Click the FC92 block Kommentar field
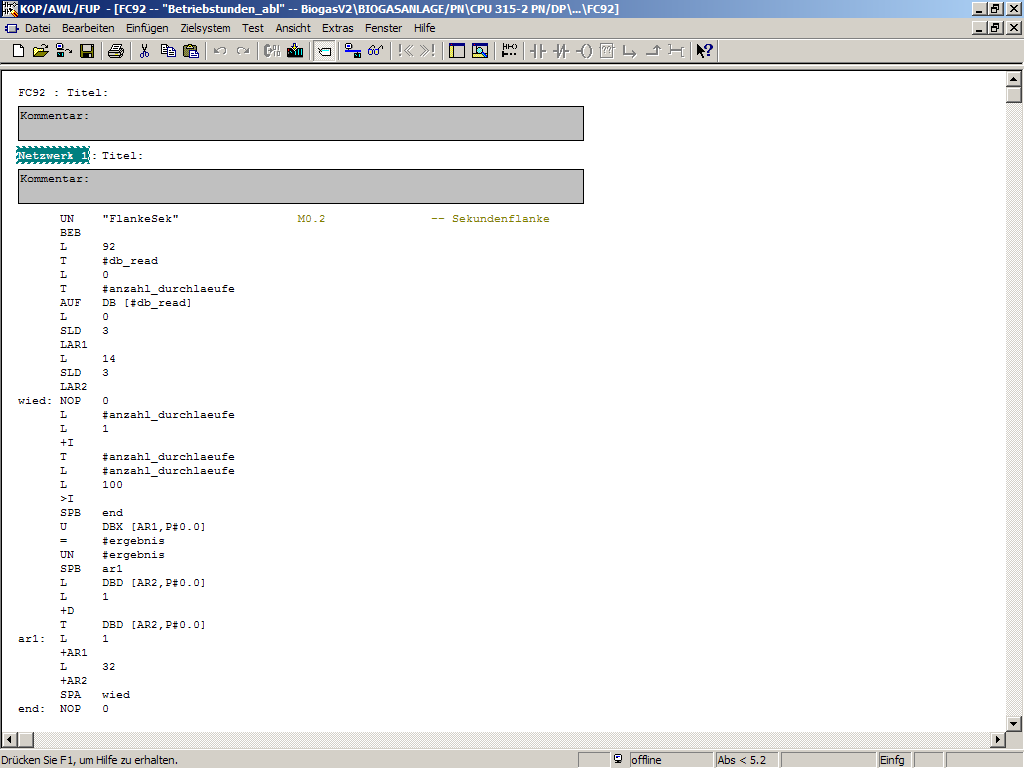1024x768 pixels. coord(300,124)
